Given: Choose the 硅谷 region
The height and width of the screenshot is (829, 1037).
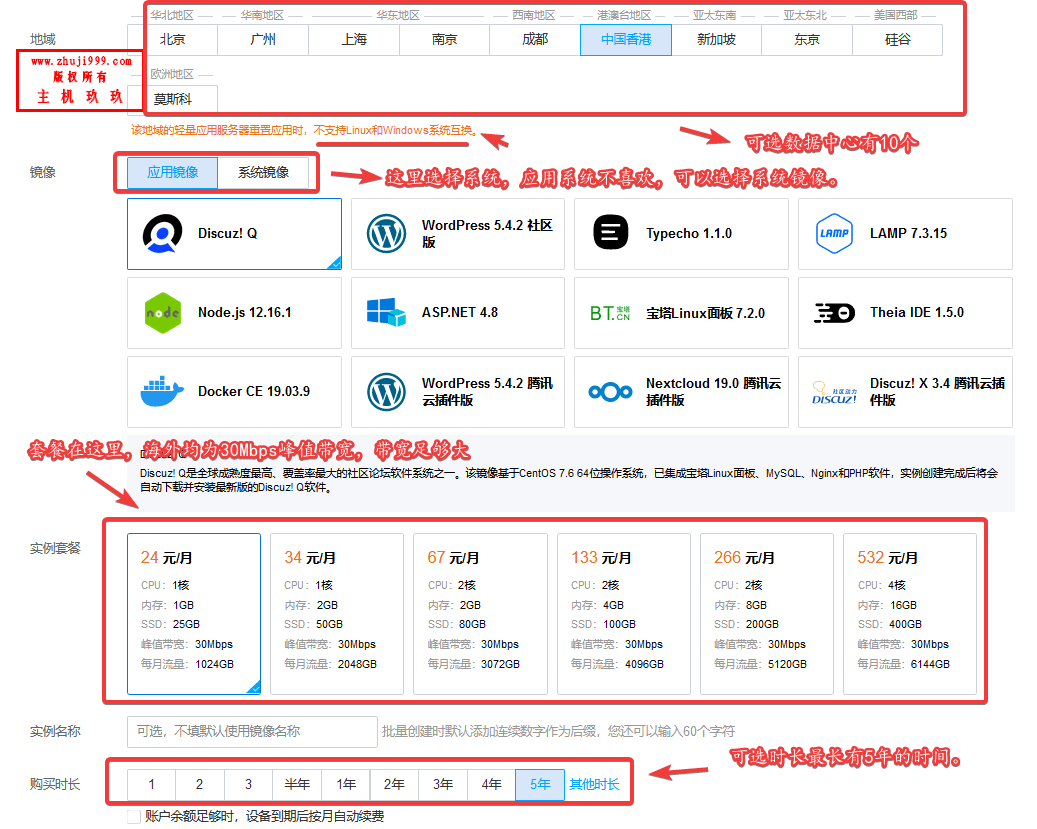Looking at the screenshot, I should coord(897,40).
